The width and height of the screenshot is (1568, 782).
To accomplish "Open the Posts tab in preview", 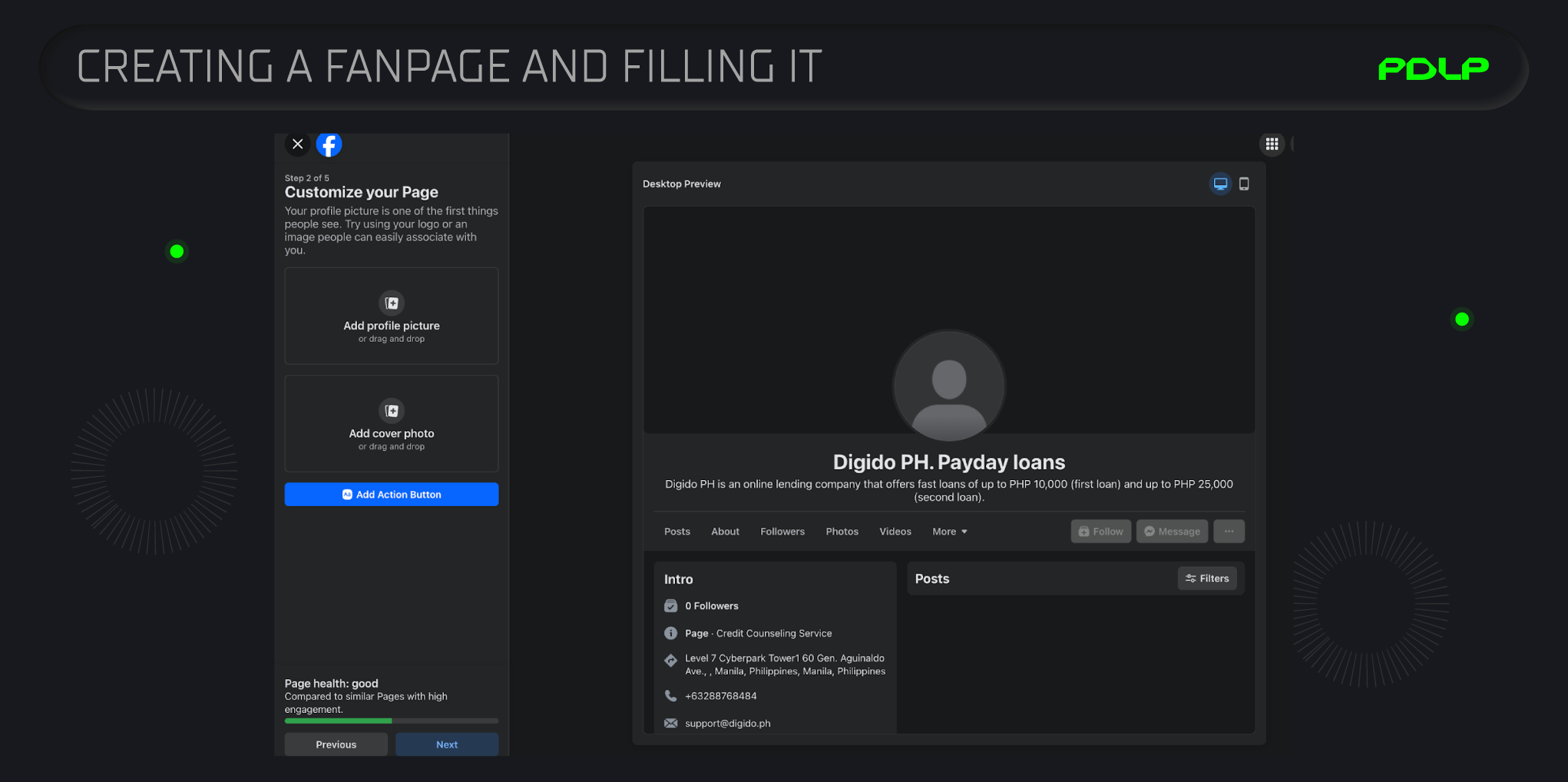I will point(677,532).
